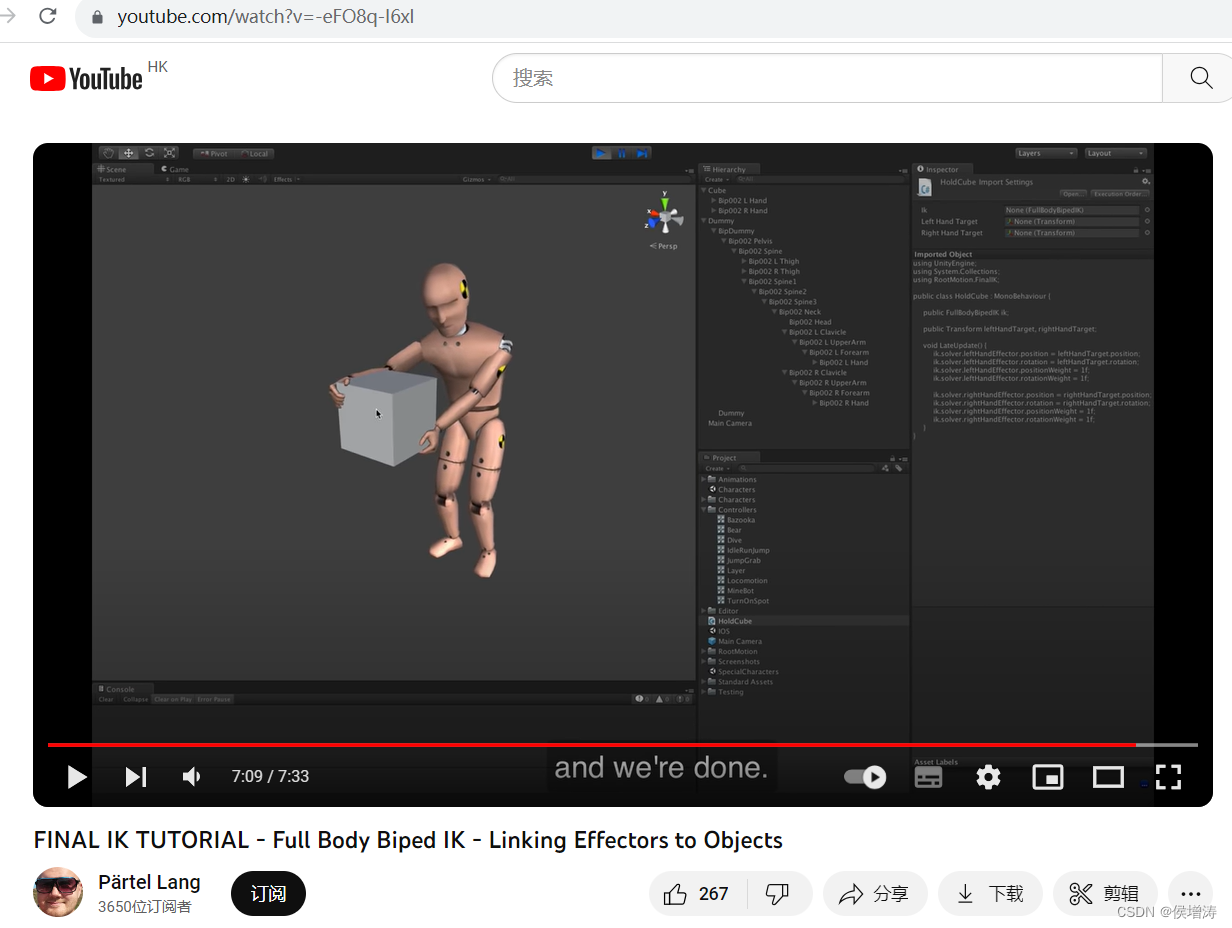Share the video via 分享 button

[875, 894]
